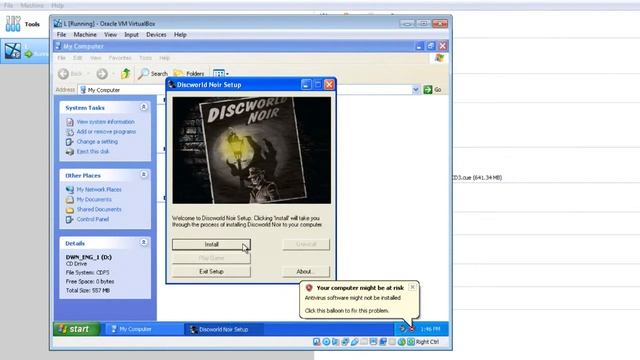Viewport: 640px width, 360px height.
Task: Open the Favorites menu in My Computer
Action: pos(120,58)
